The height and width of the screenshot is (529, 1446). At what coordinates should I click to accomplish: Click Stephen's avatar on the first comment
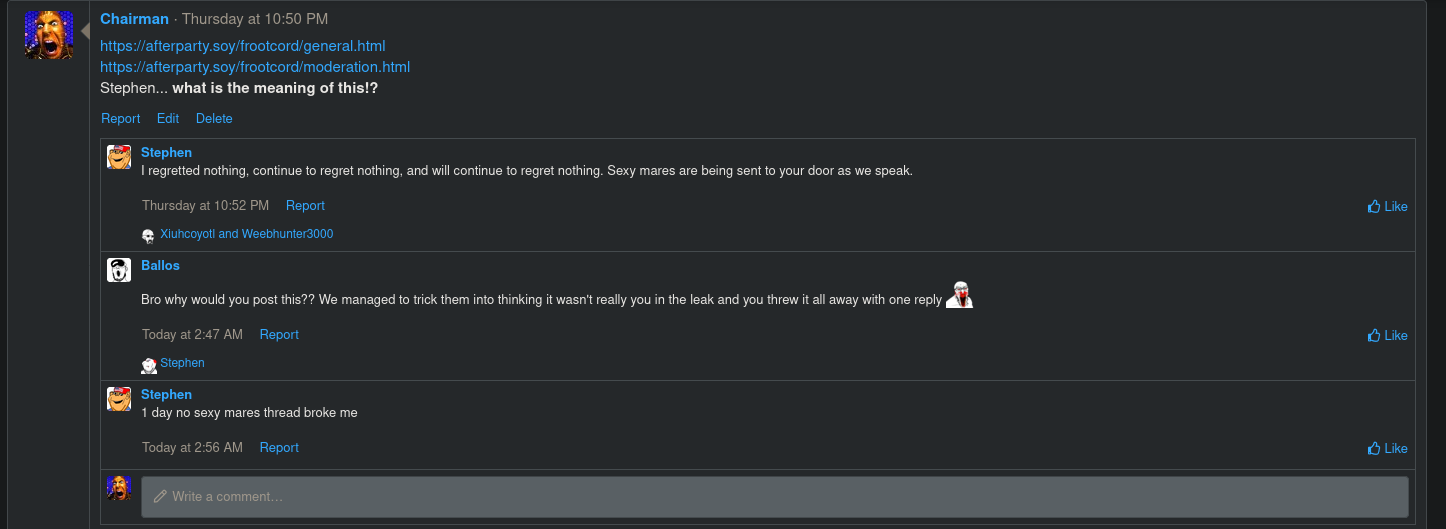pyautogui.click(x=119, y=157)
